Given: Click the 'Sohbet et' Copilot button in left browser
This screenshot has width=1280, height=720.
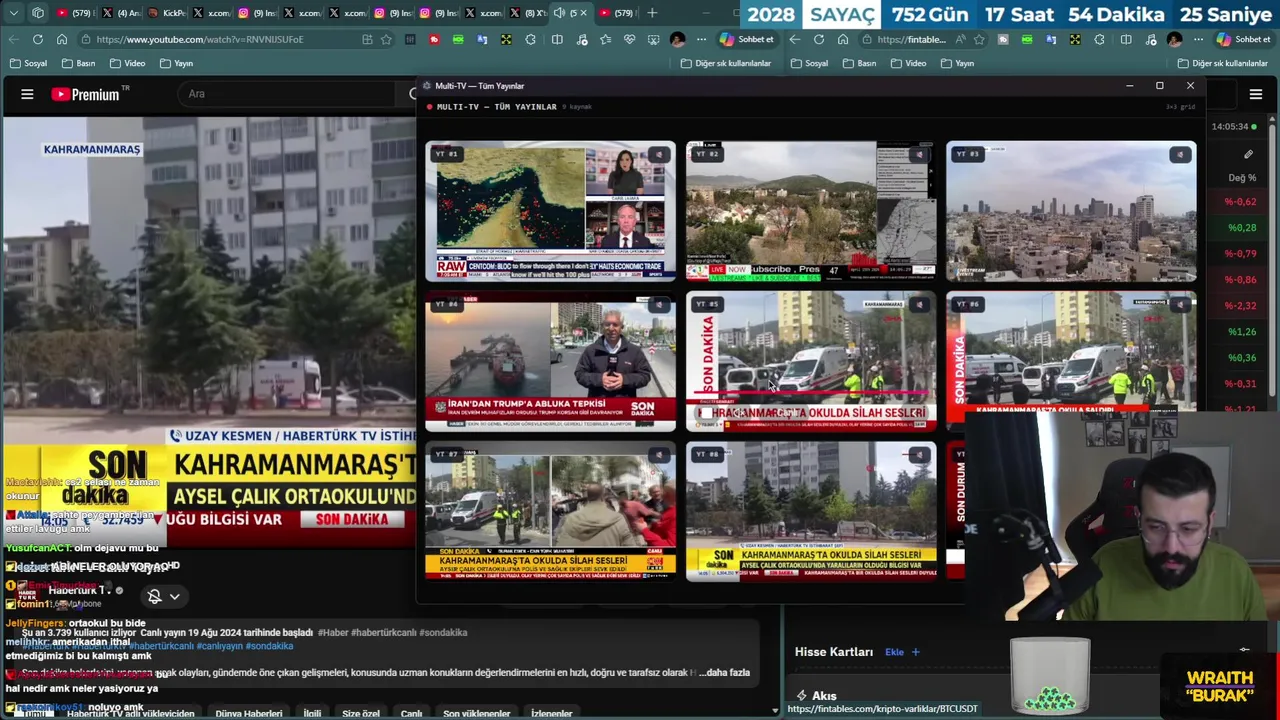Looking at the screenshot, I should (746, 39).
